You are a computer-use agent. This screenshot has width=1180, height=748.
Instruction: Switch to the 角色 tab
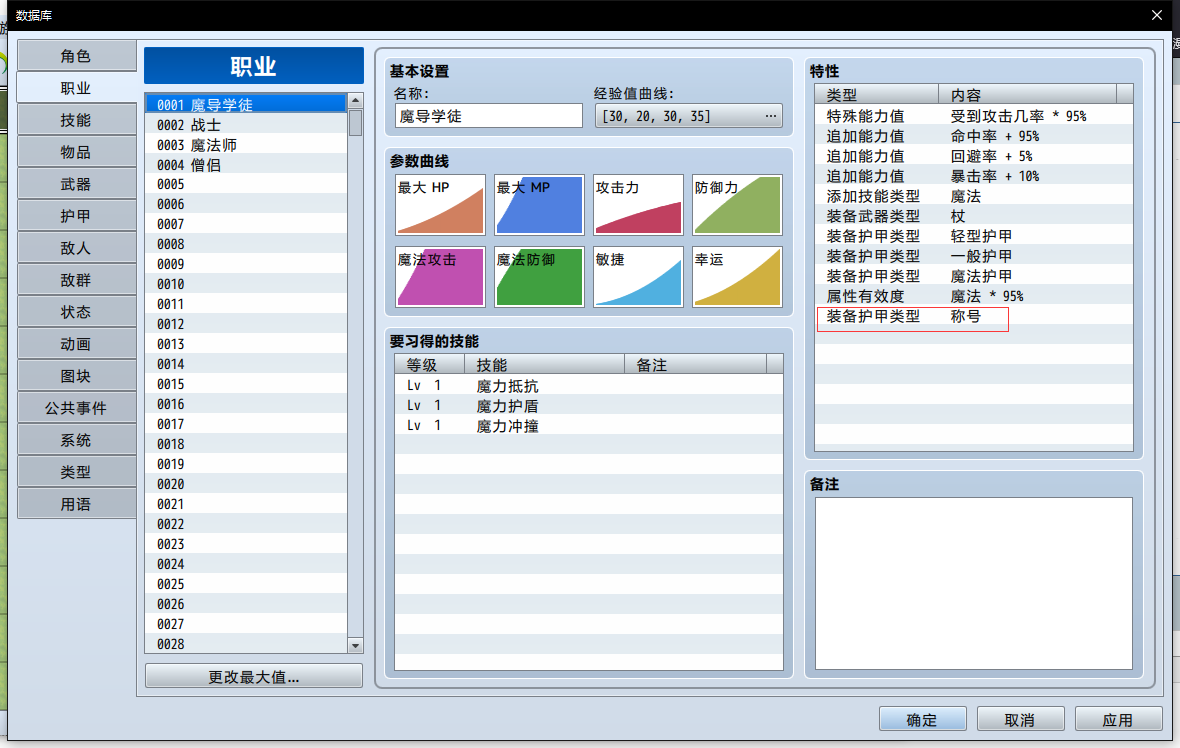76,56
